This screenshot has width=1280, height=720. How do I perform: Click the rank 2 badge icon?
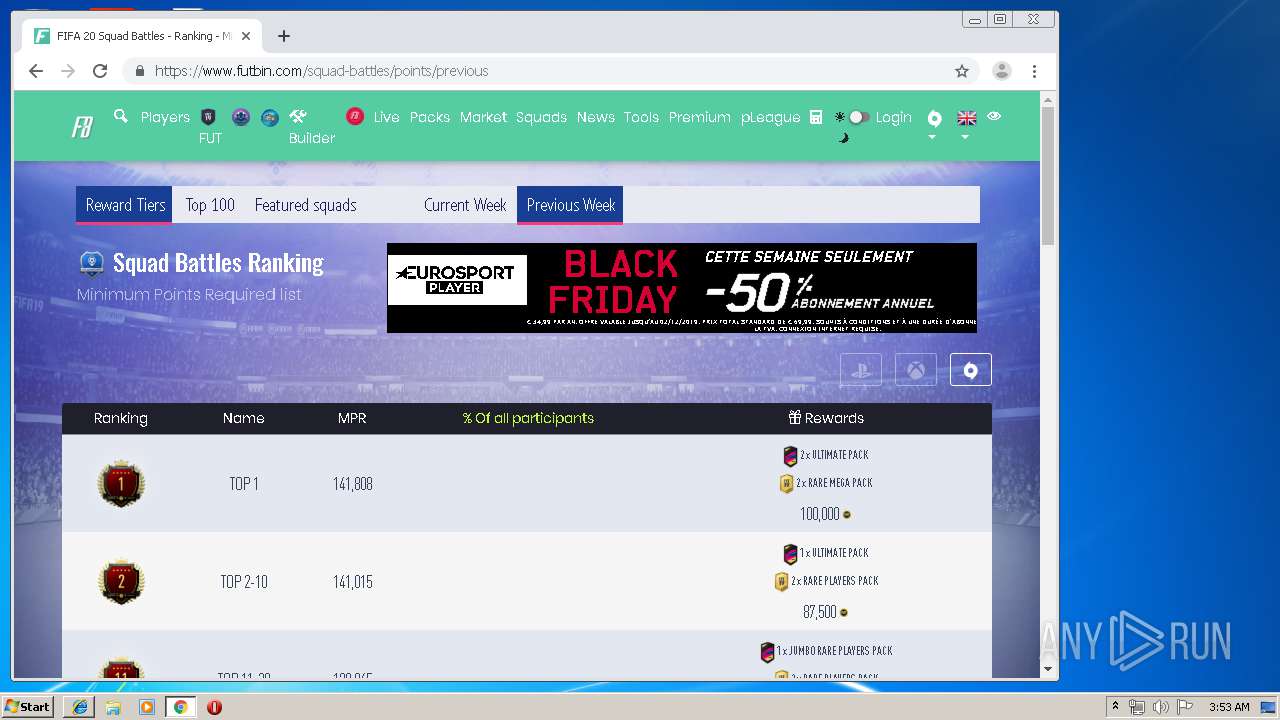point(121,581)
